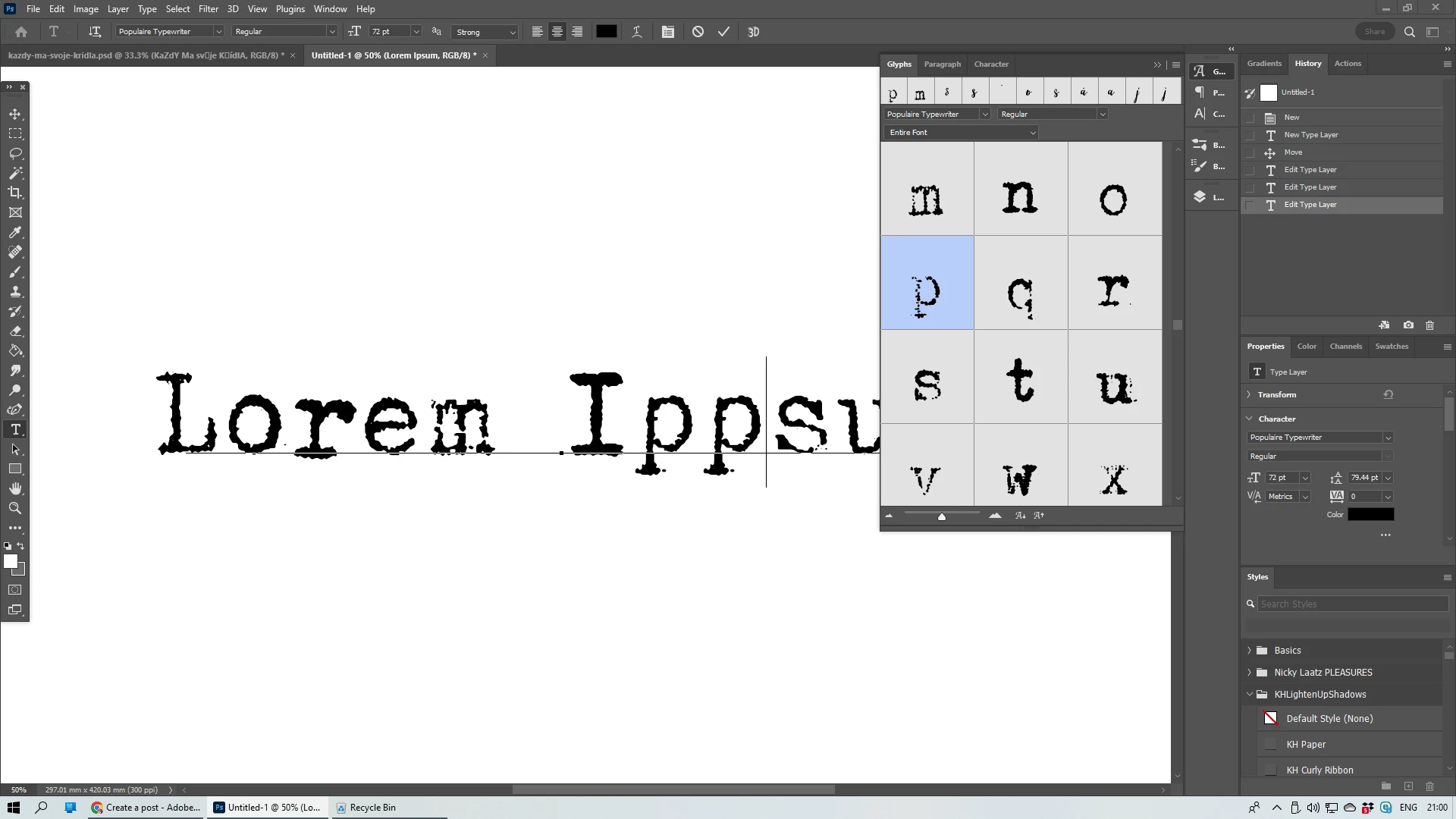Select the Move tool
1456x819 pixels.
pyautogui.click(x=15, y=114)
